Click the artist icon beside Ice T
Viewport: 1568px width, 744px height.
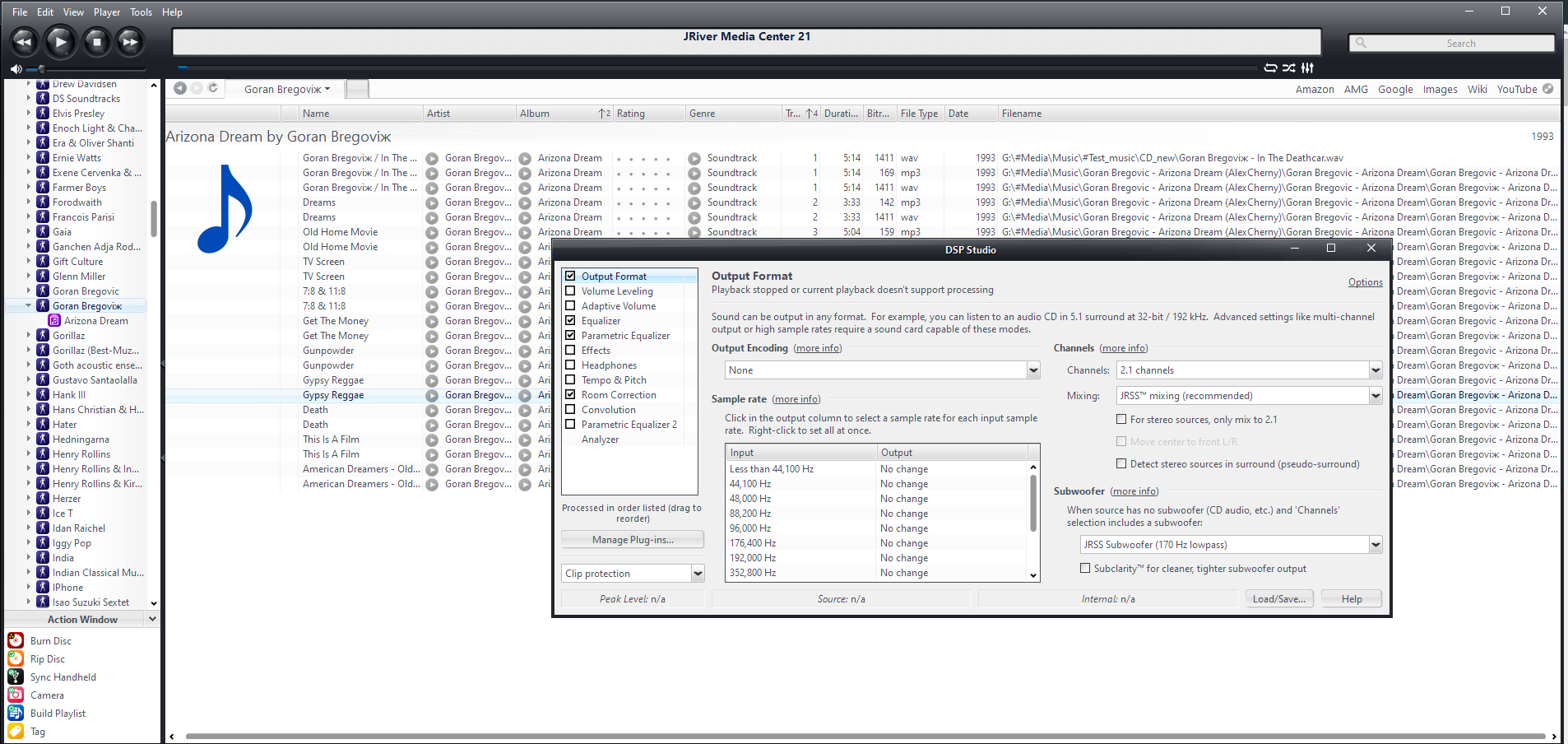(43, 513)
